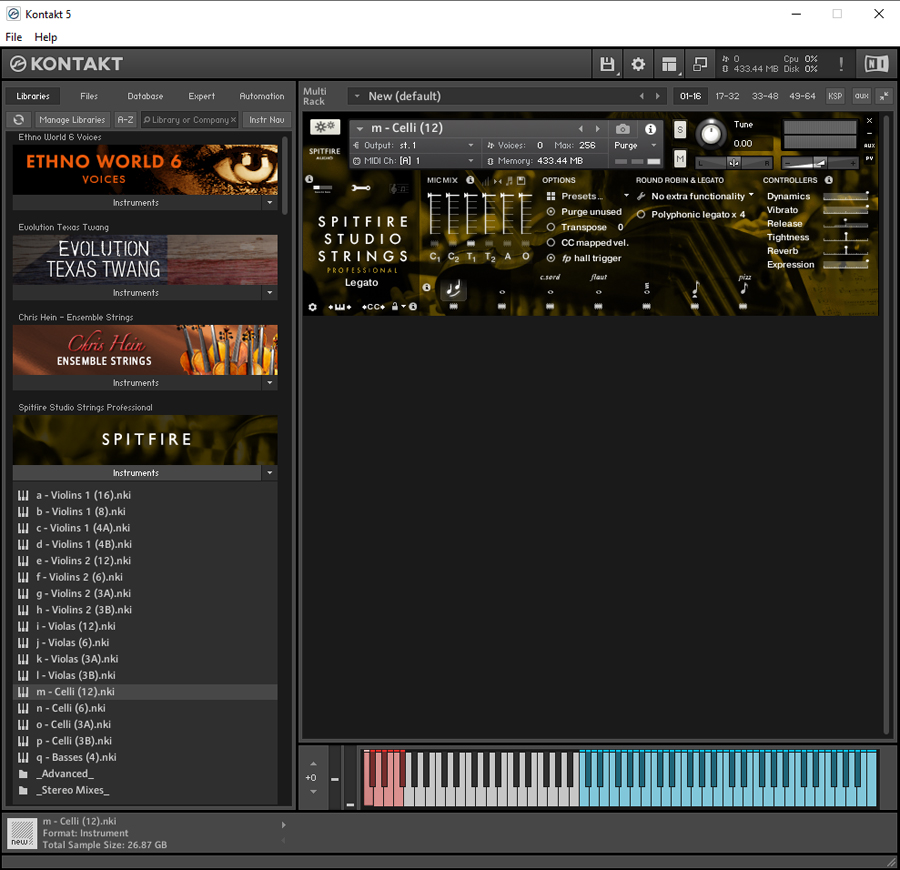The image size is (900, 870).
Task: Click the KSP script button
Action: point(835,96)
